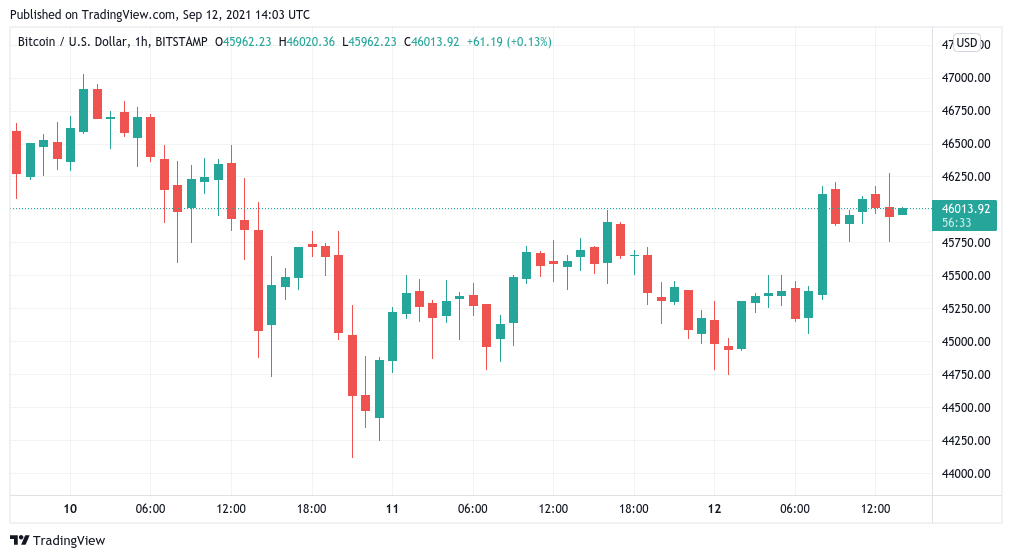Click the Bitcoin / U.S. Dollar symbol title
The width and height of the screenshot is (1012, 558).
[73, 42]
